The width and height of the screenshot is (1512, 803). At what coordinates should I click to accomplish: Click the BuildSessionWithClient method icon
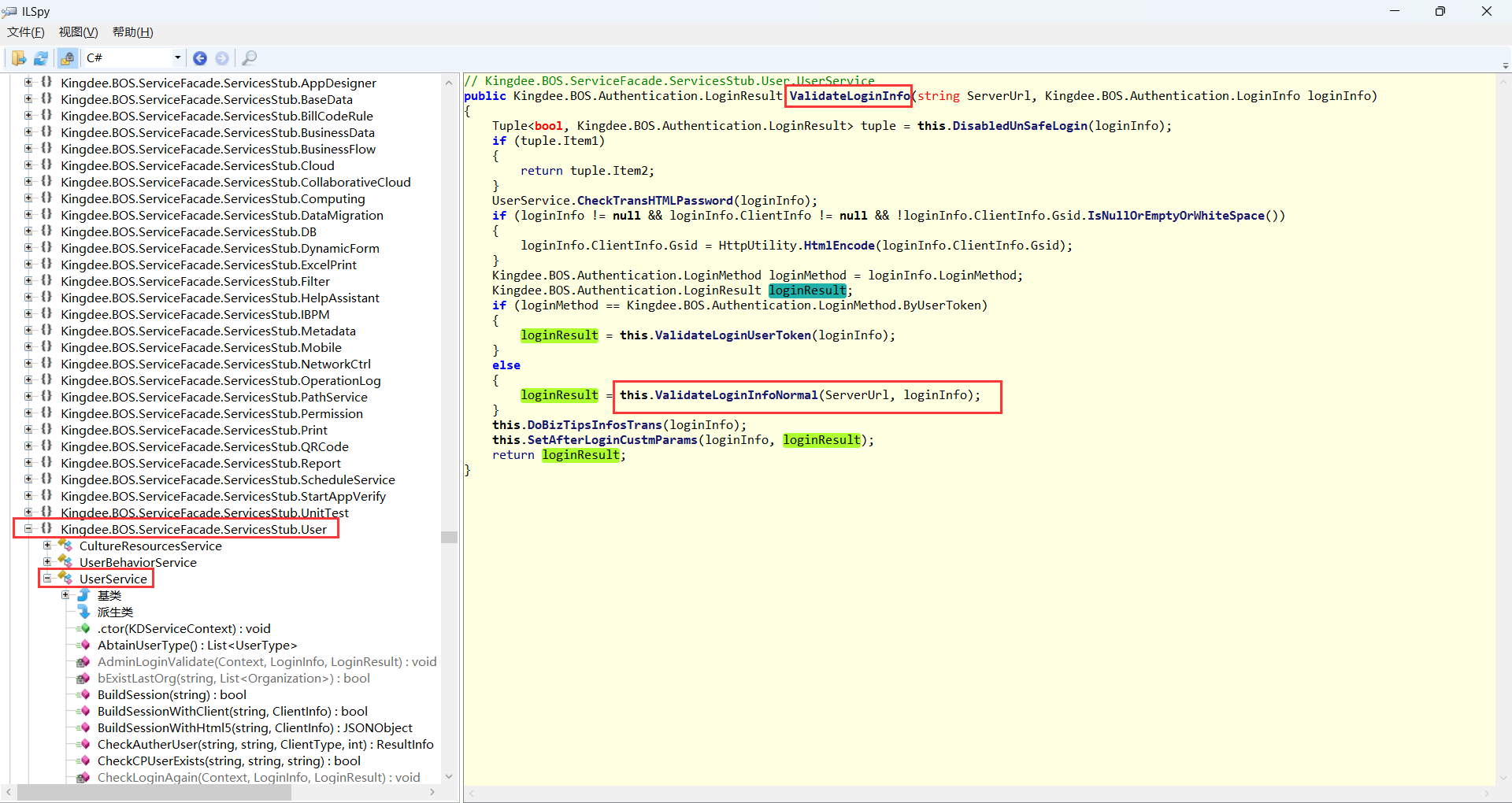tap(83, 711)
